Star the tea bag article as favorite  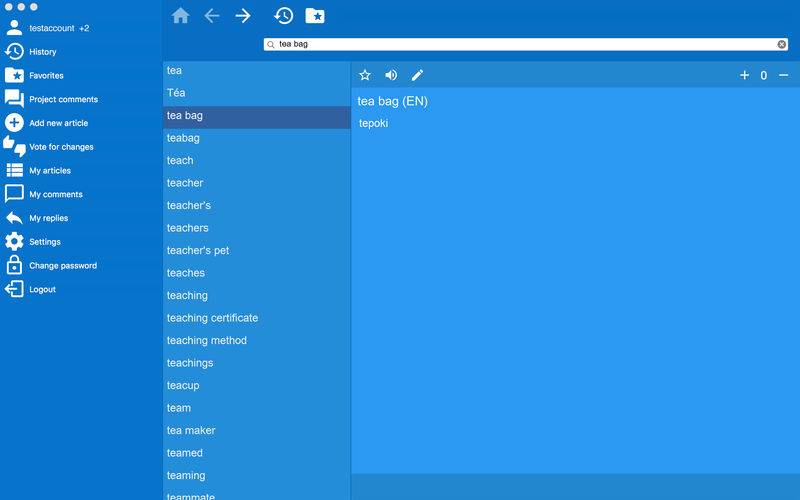coord(365,75)
